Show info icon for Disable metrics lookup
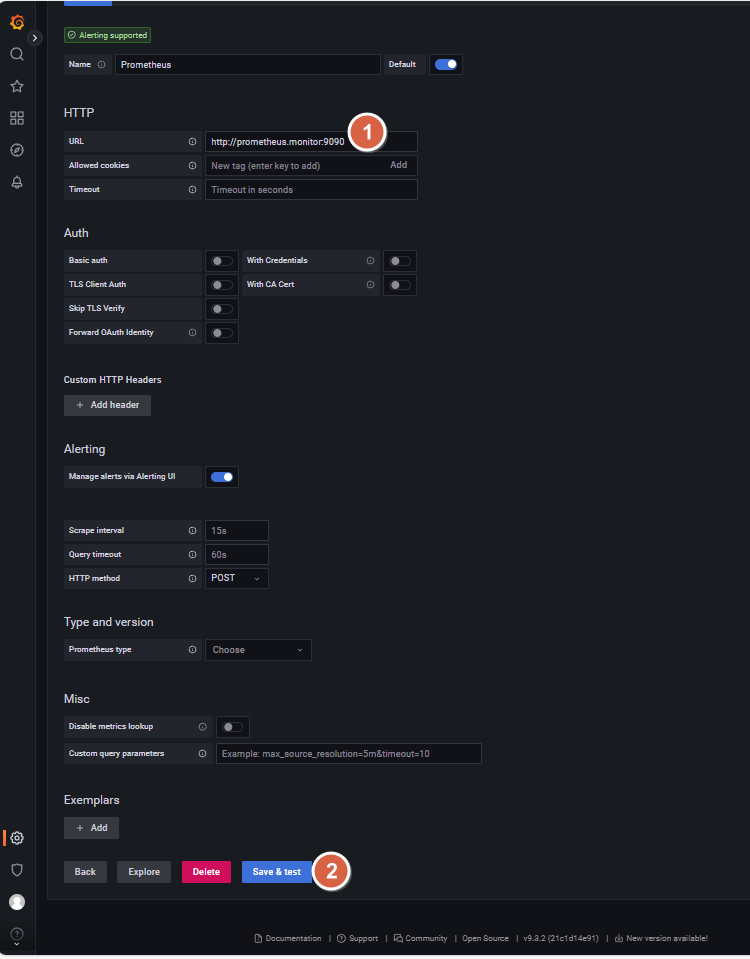Viewport: 750px width, 959px height. 202,727
